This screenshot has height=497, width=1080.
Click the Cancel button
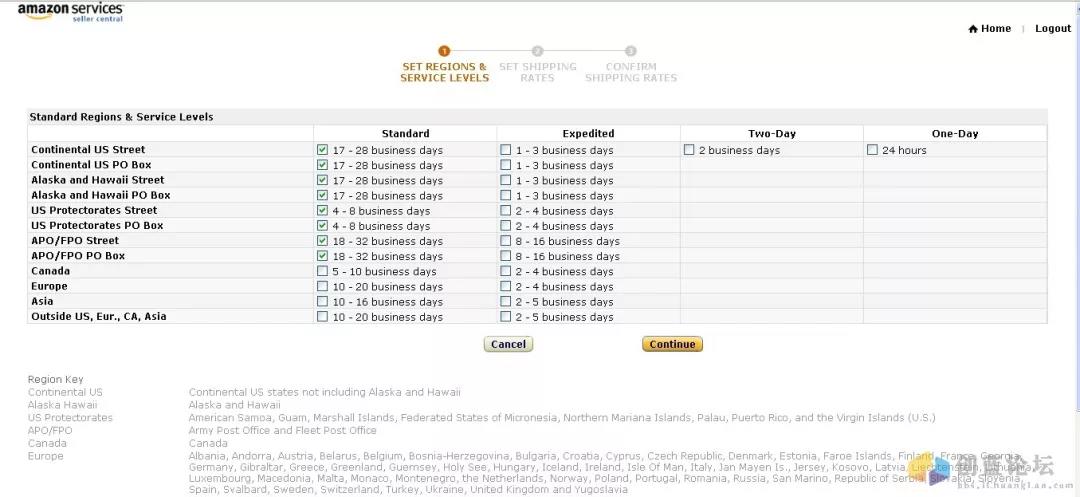tap(508, 344)
